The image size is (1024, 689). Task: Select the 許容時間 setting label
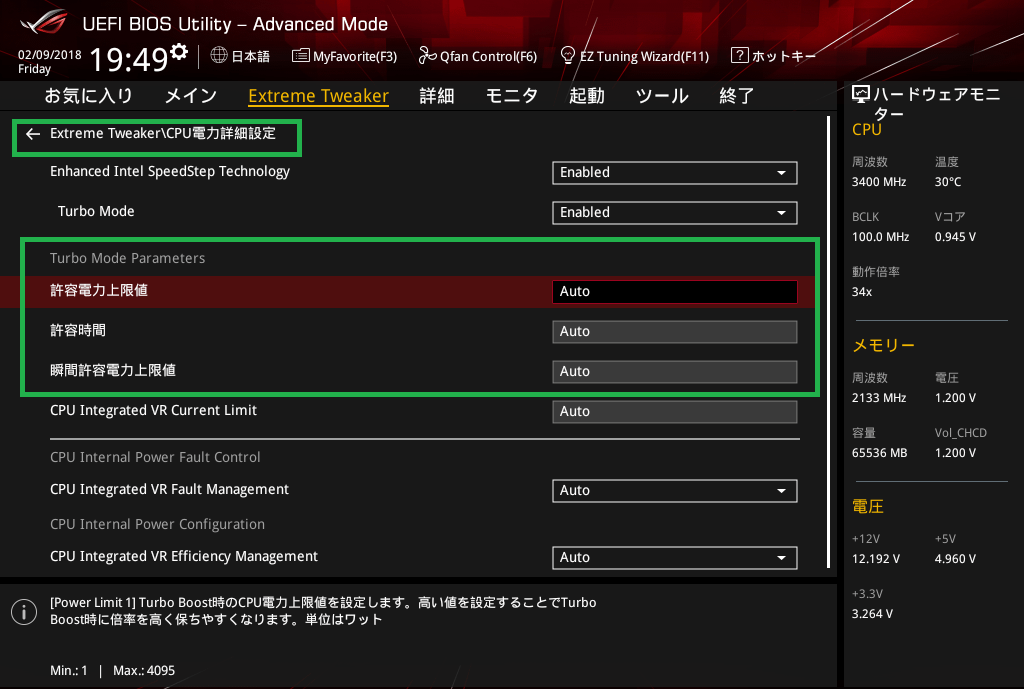point(78,330)
